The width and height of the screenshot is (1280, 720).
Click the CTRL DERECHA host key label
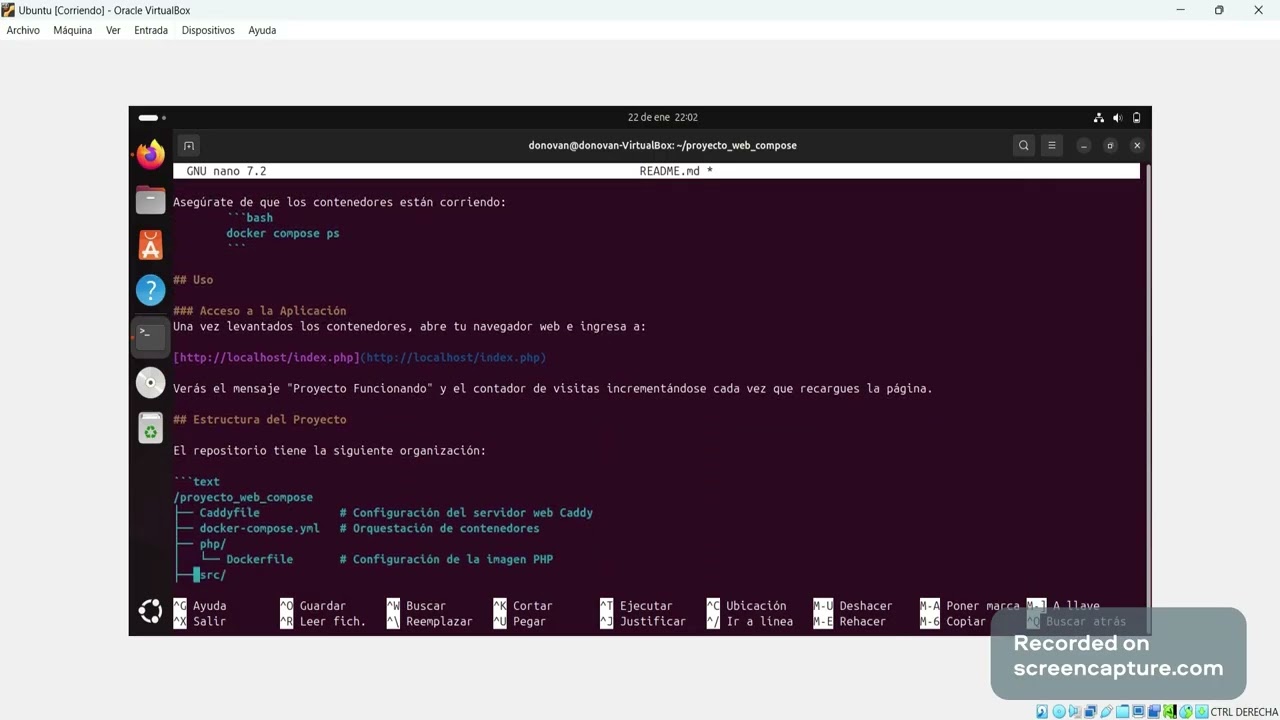pyautogui.click(x=1244, y=712)
